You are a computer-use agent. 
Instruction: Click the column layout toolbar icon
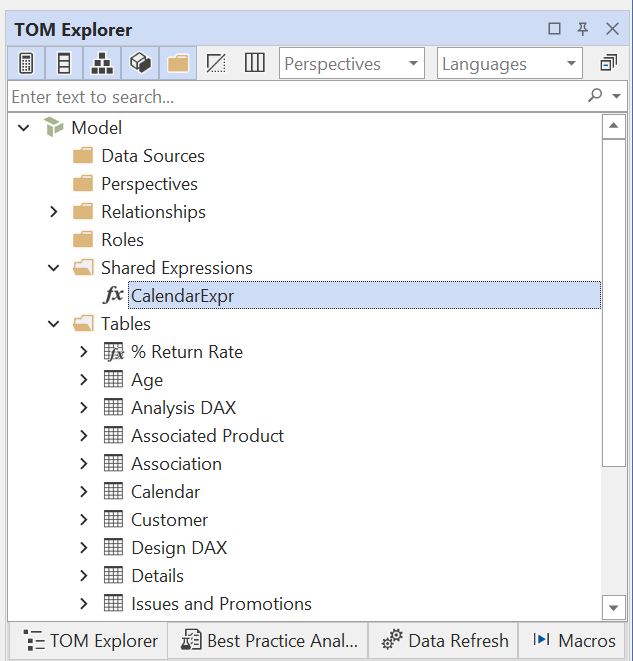254,63
